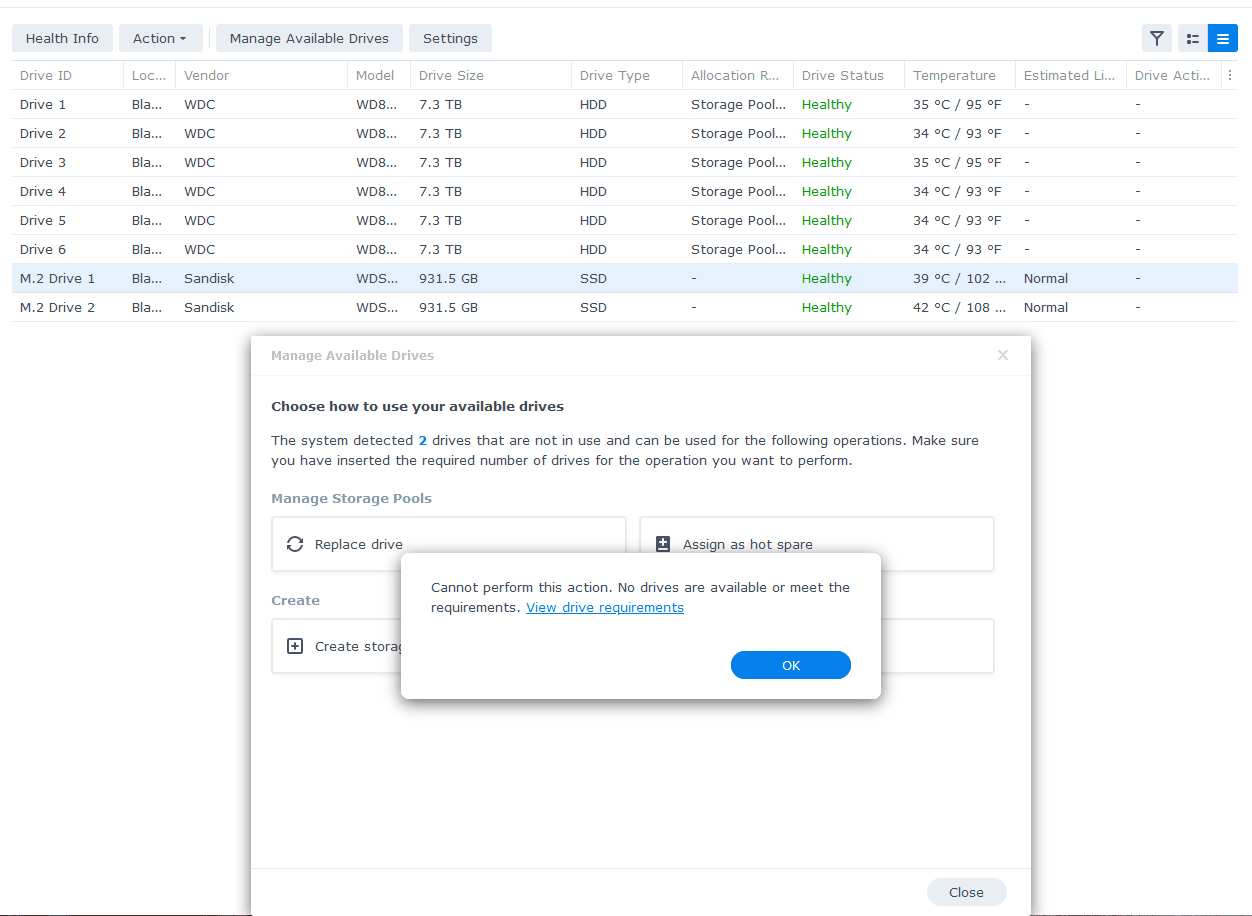Screen dimensions: 1252x916
Task: Close the Manage Available Drives dialog via X
Action: (1003, 355)
